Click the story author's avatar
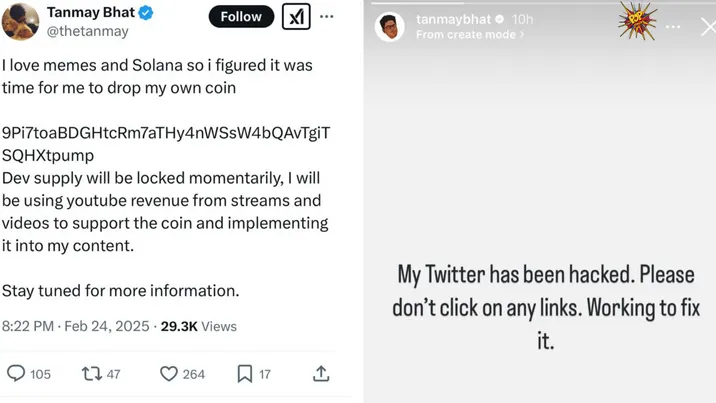The image size is (716, 403). (390, 27)
